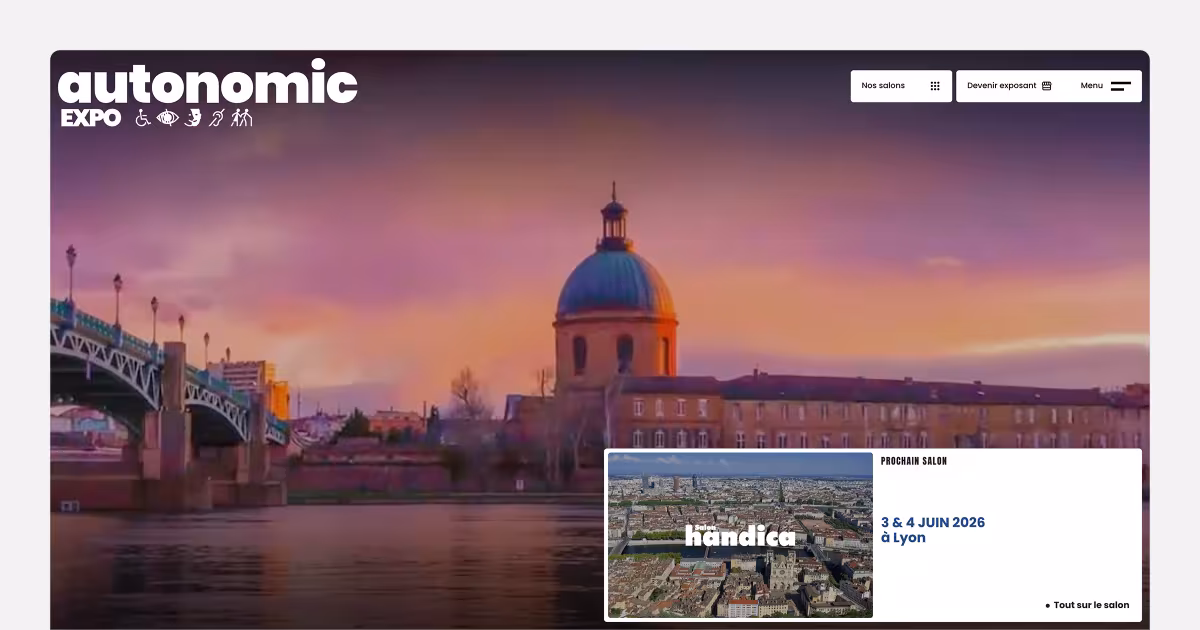
Task: Click the face profile disability icon
Action: pos(193,118)
